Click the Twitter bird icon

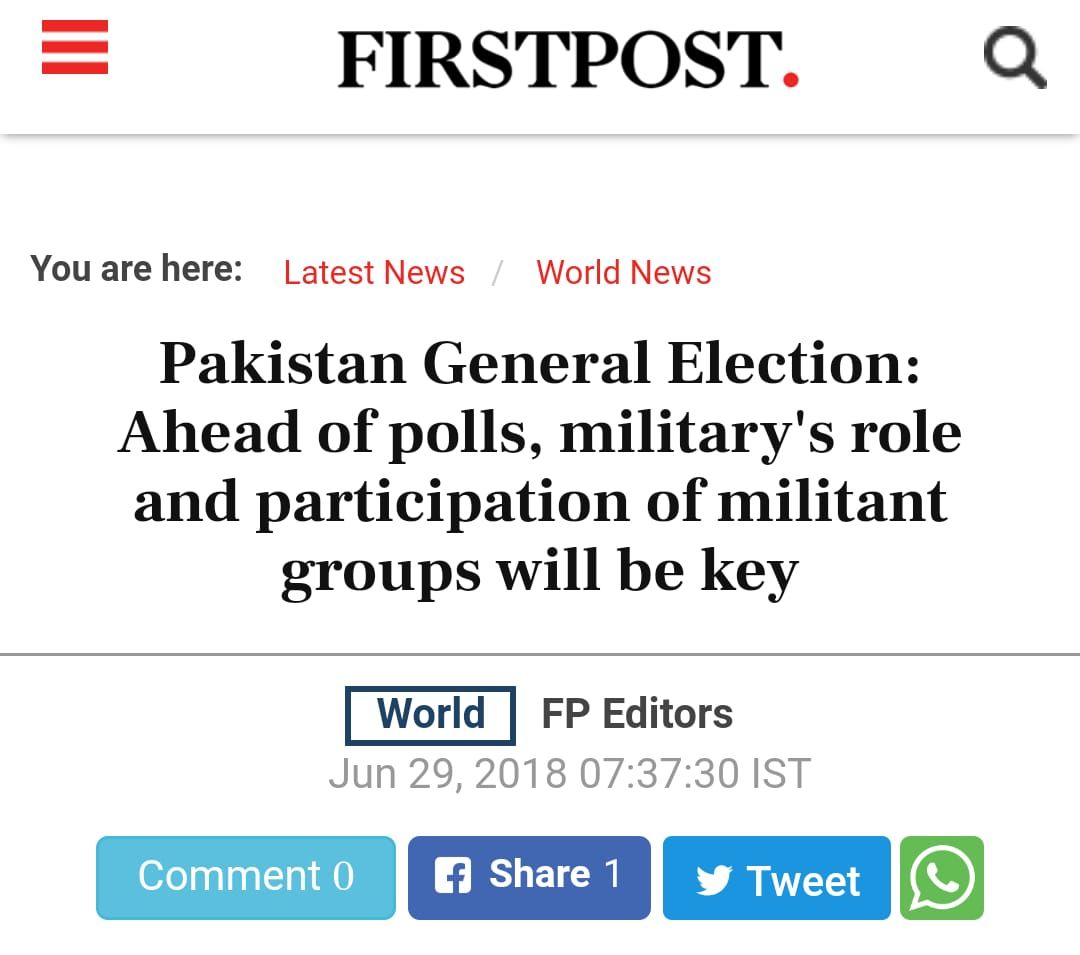(714, 880)
